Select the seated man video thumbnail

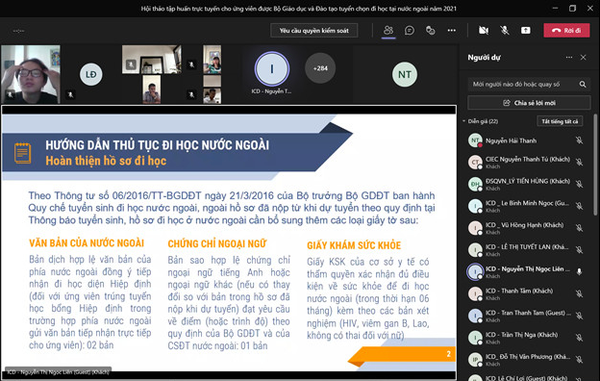click(152, 89)
